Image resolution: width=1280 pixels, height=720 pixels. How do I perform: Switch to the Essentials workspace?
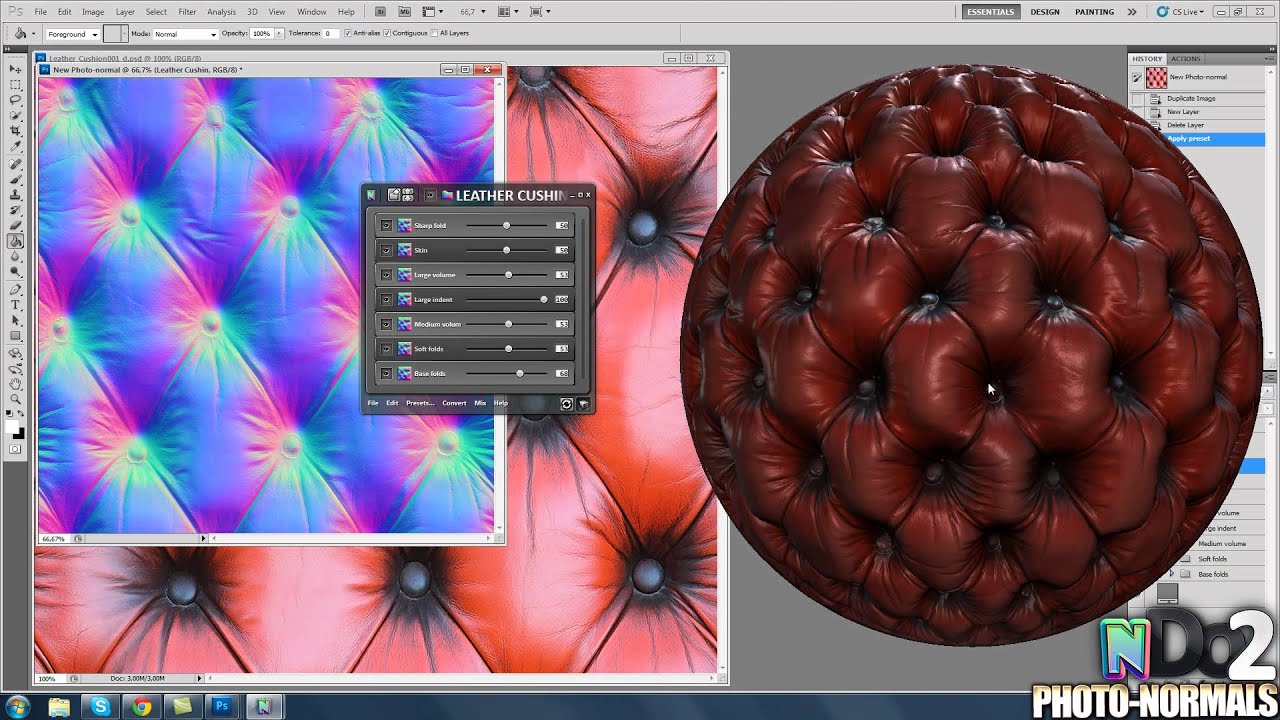pyautogui.click(x=990, y=12)
